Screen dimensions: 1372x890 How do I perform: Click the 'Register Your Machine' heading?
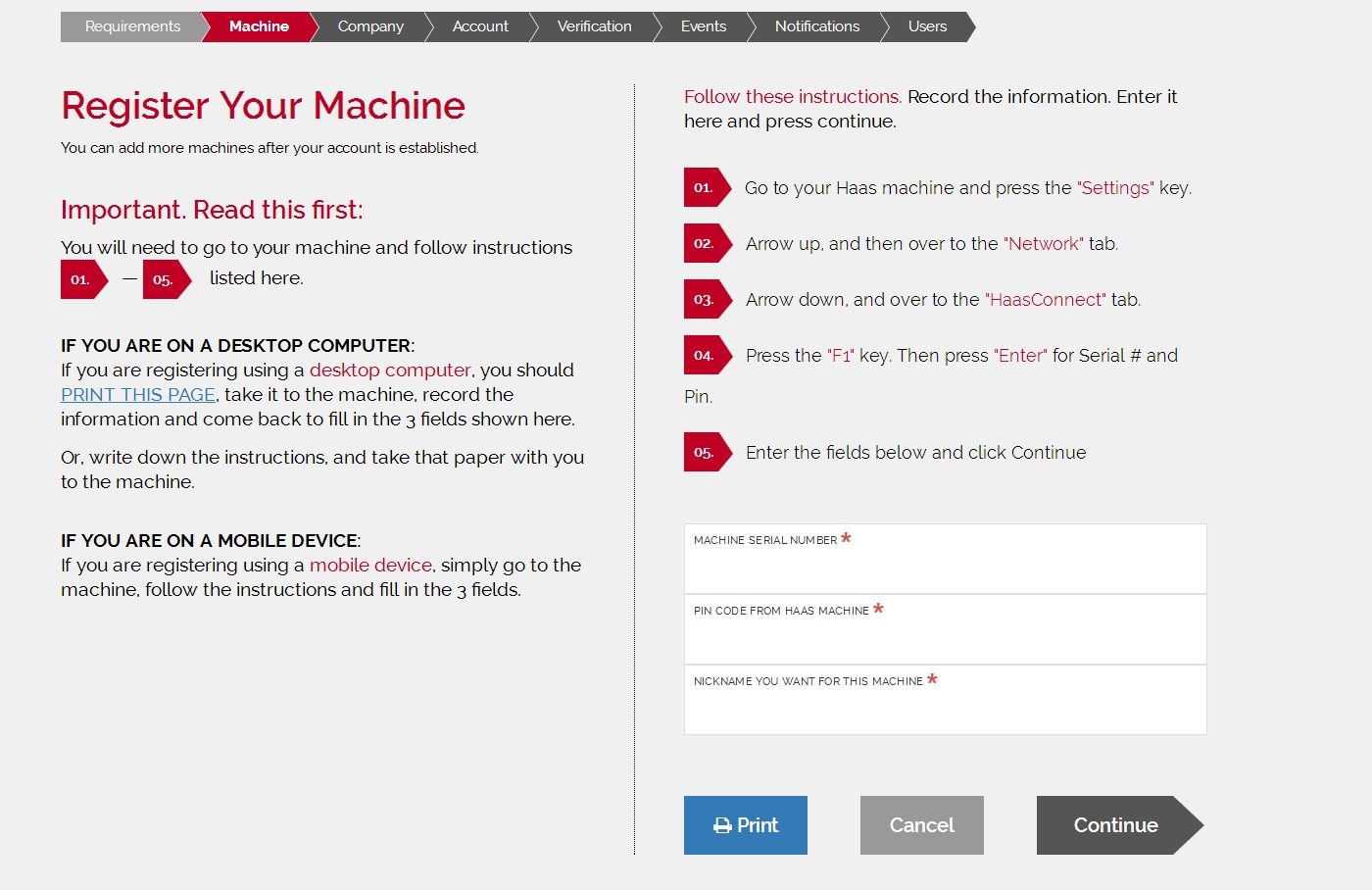click(x=263, y=105)
